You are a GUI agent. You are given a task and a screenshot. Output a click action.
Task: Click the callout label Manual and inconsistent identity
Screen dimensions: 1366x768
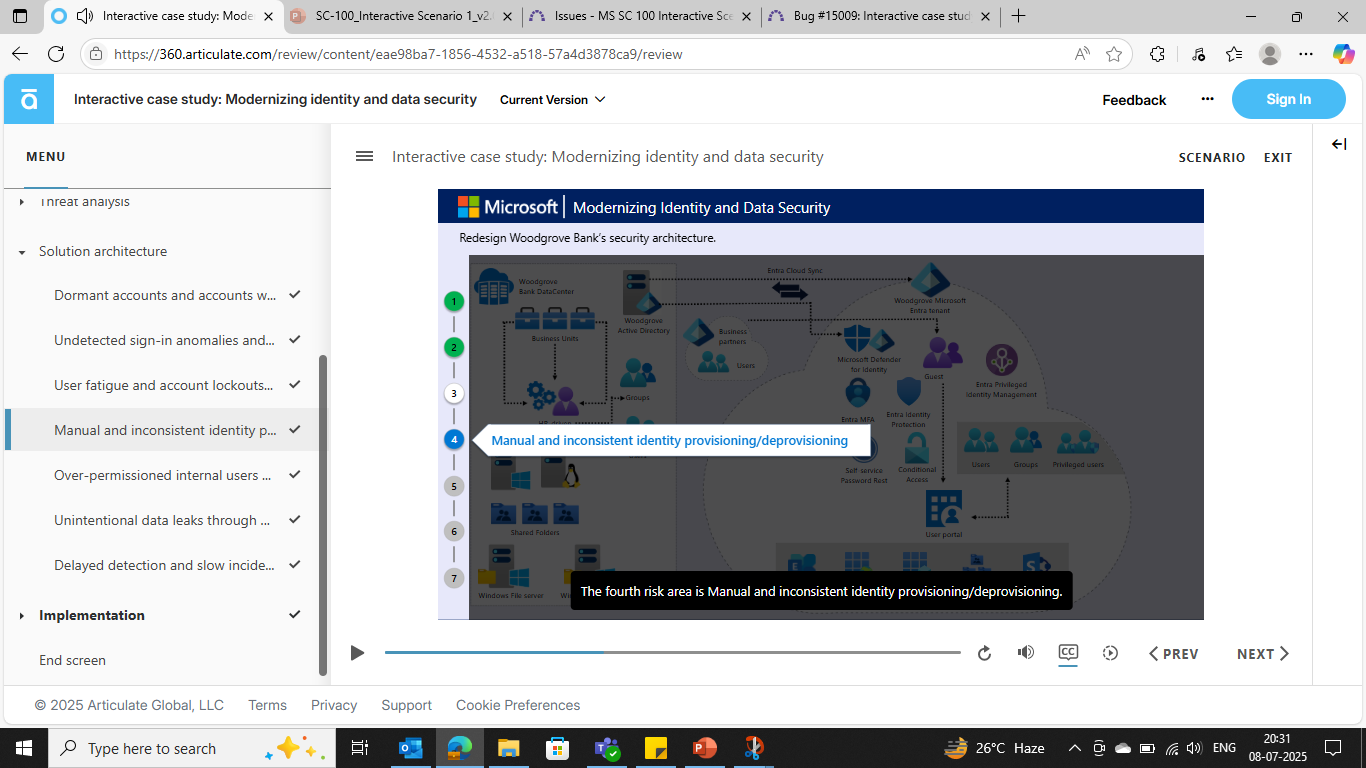(669, 440)
